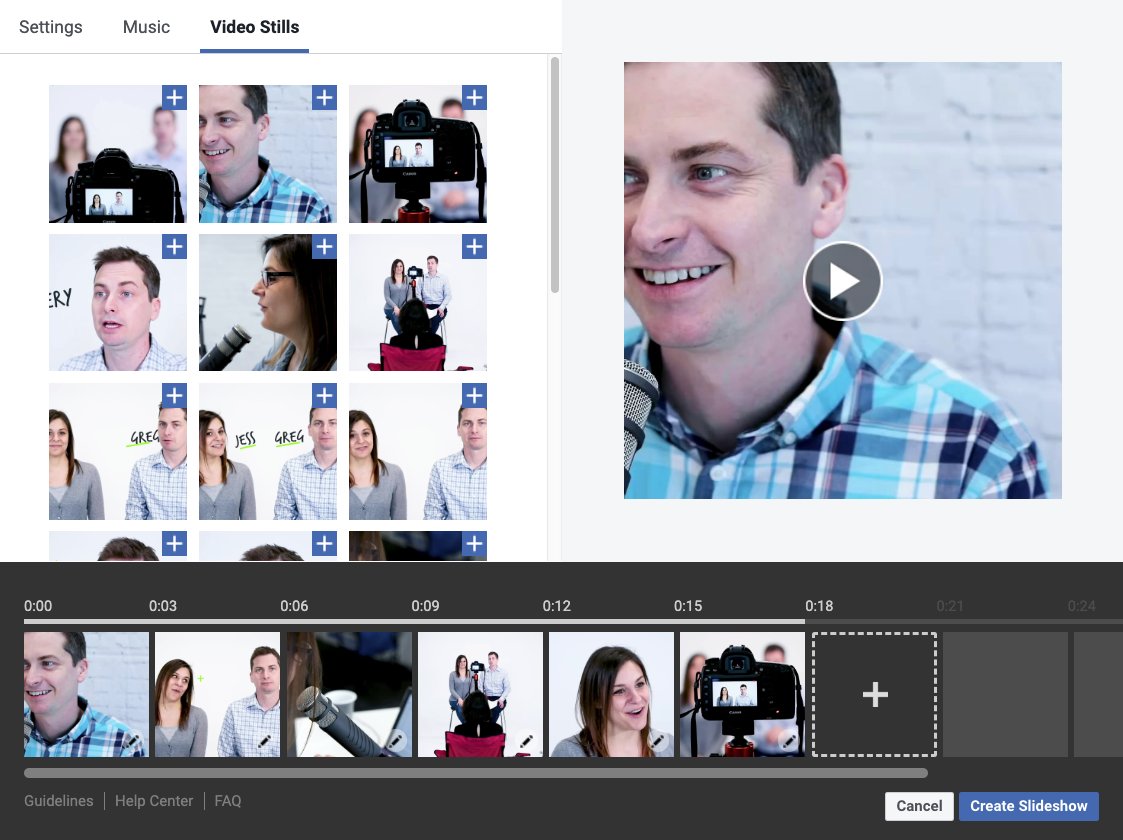Add the camera still using its plus icon

pos(174,98)
